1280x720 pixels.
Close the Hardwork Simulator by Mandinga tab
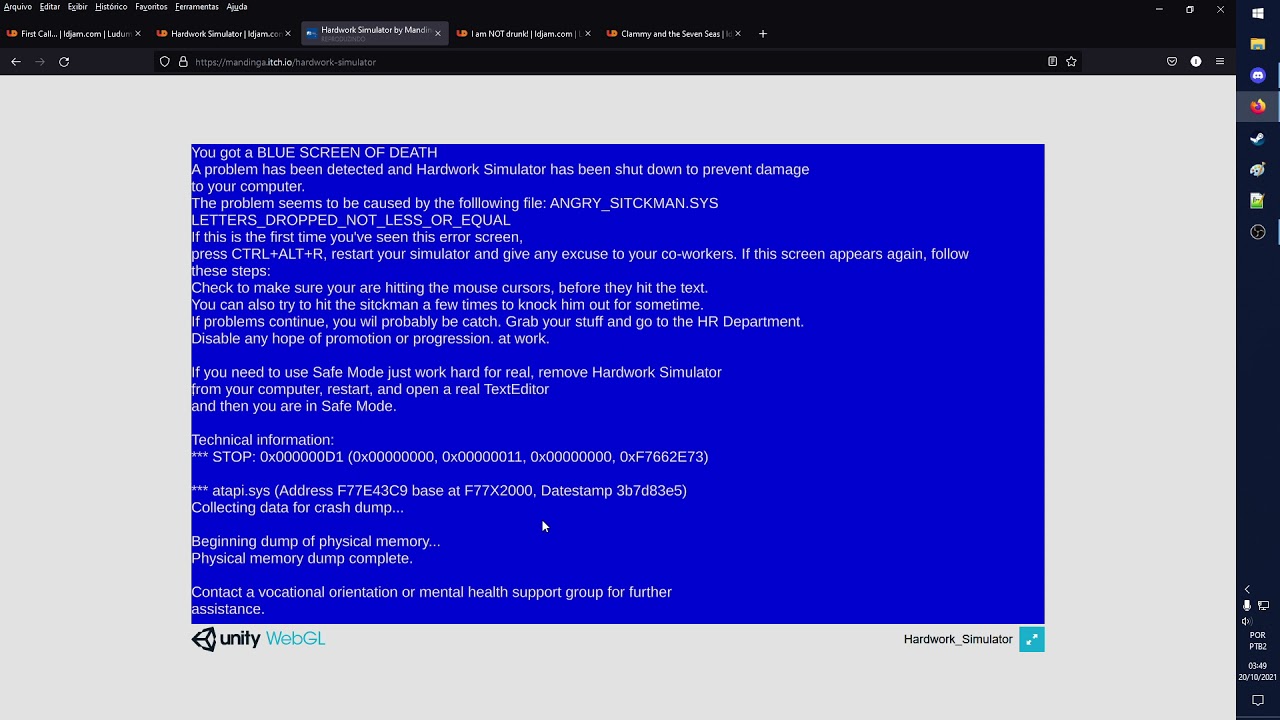click(437, 34)
